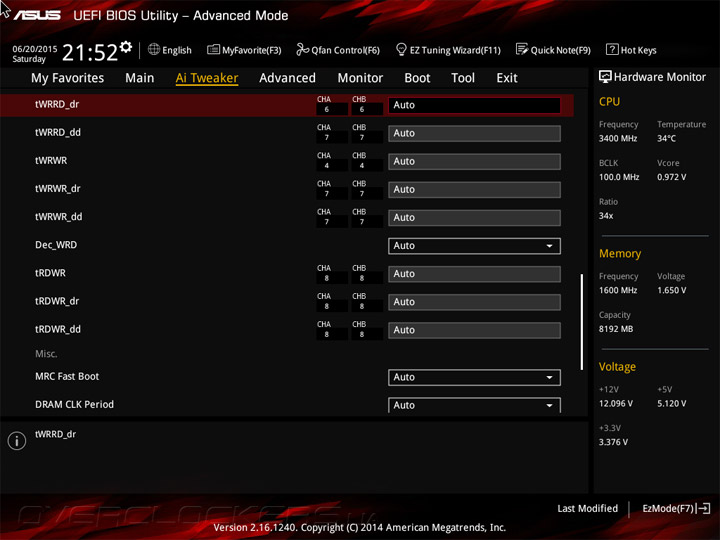This screenshot has height=540, width=720.
Task: Open MyFavorite(F3) icon
Action: click(x=213, y=50)
